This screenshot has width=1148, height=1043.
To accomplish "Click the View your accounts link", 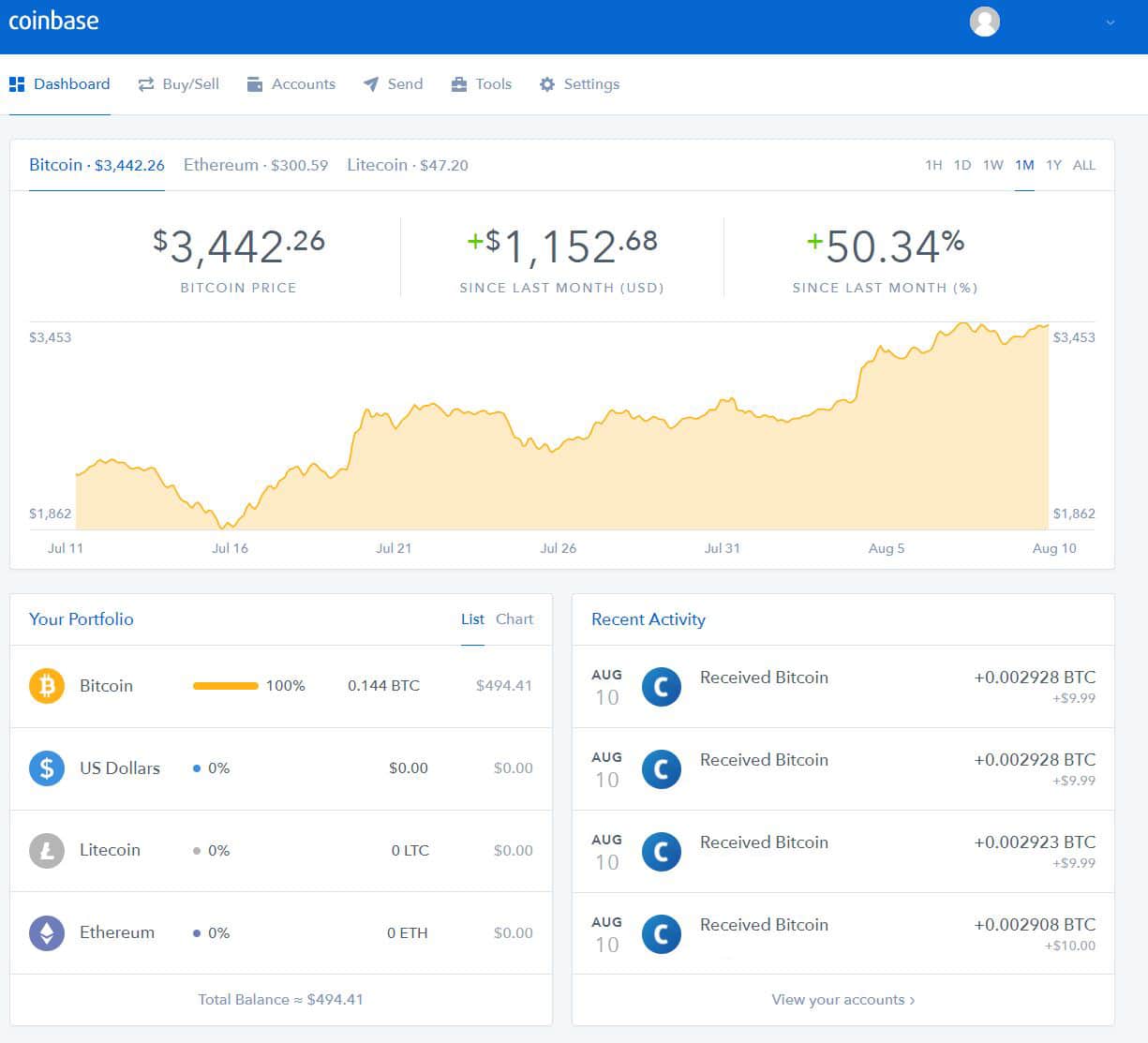I will tap(842, 999).
